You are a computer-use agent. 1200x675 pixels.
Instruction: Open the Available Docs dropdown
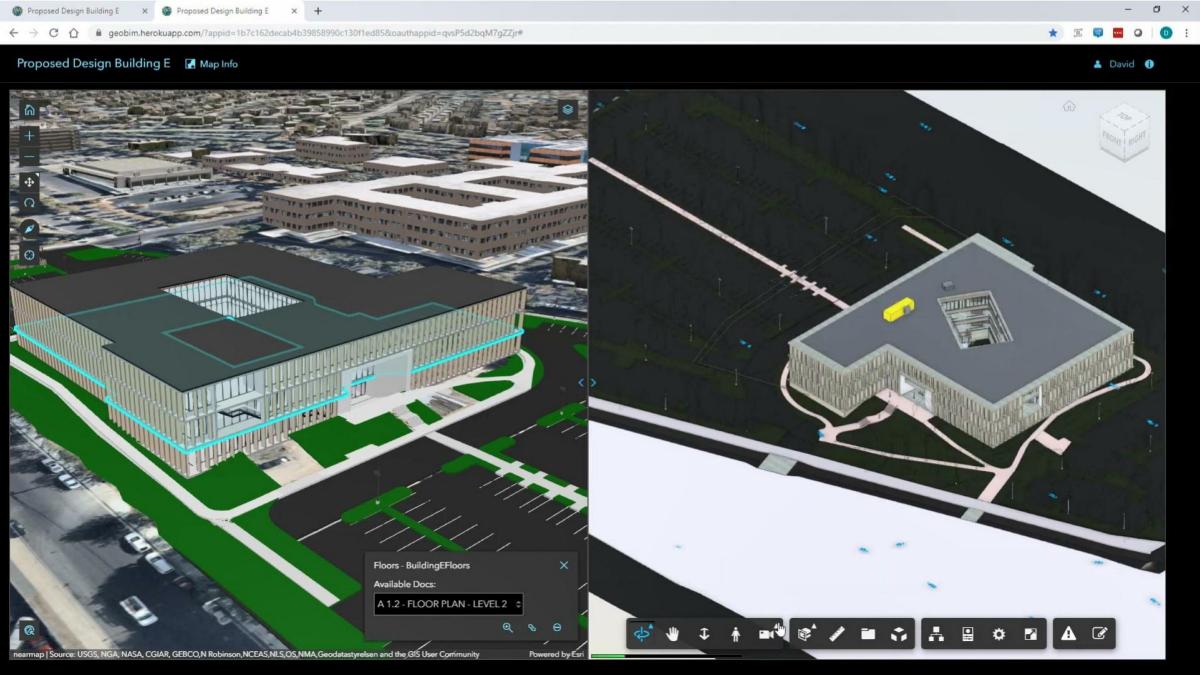(x=448, y=604)
